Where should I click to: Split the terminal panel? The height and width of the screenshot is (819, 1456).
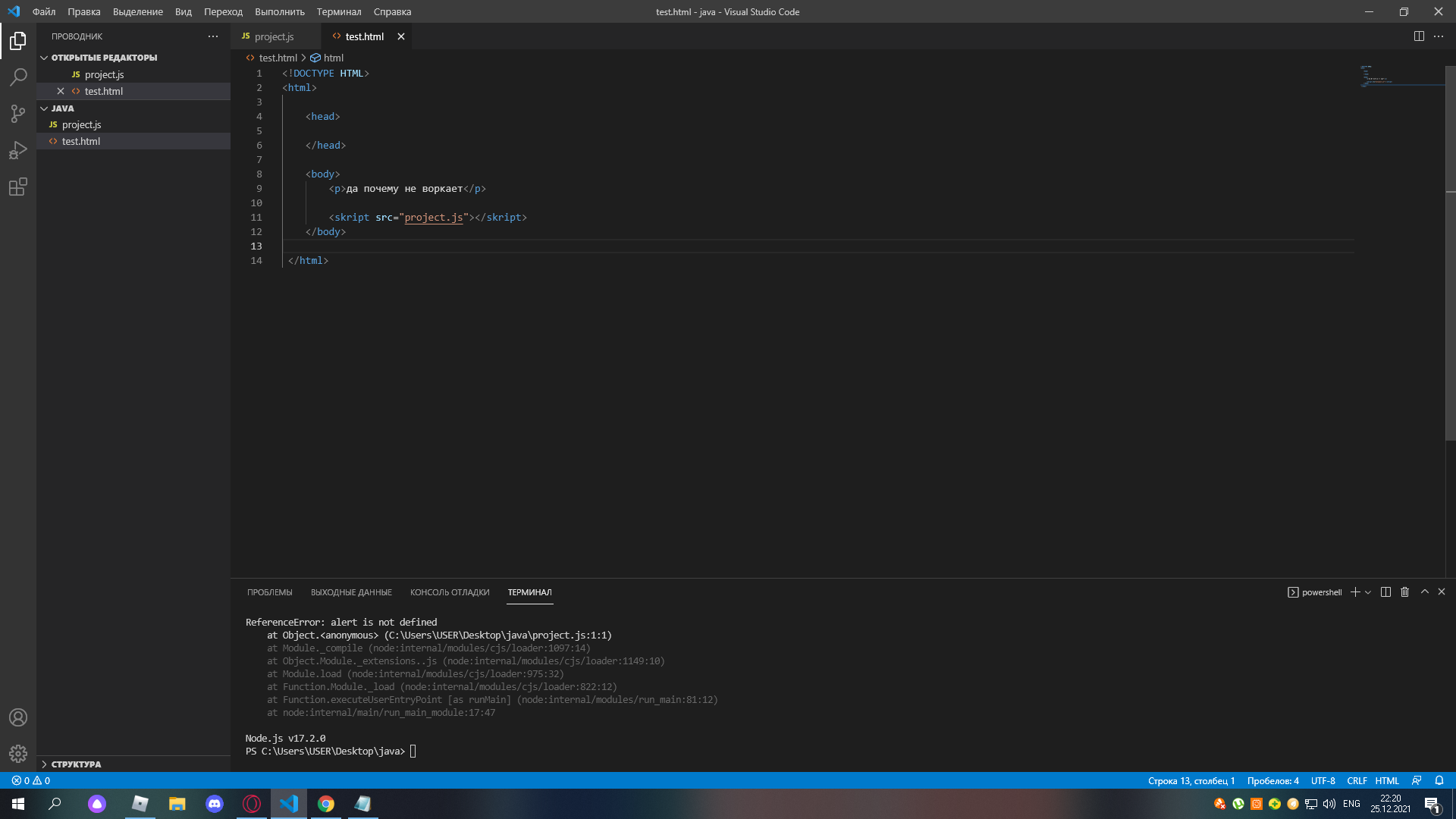click(x=1385, y=592)
